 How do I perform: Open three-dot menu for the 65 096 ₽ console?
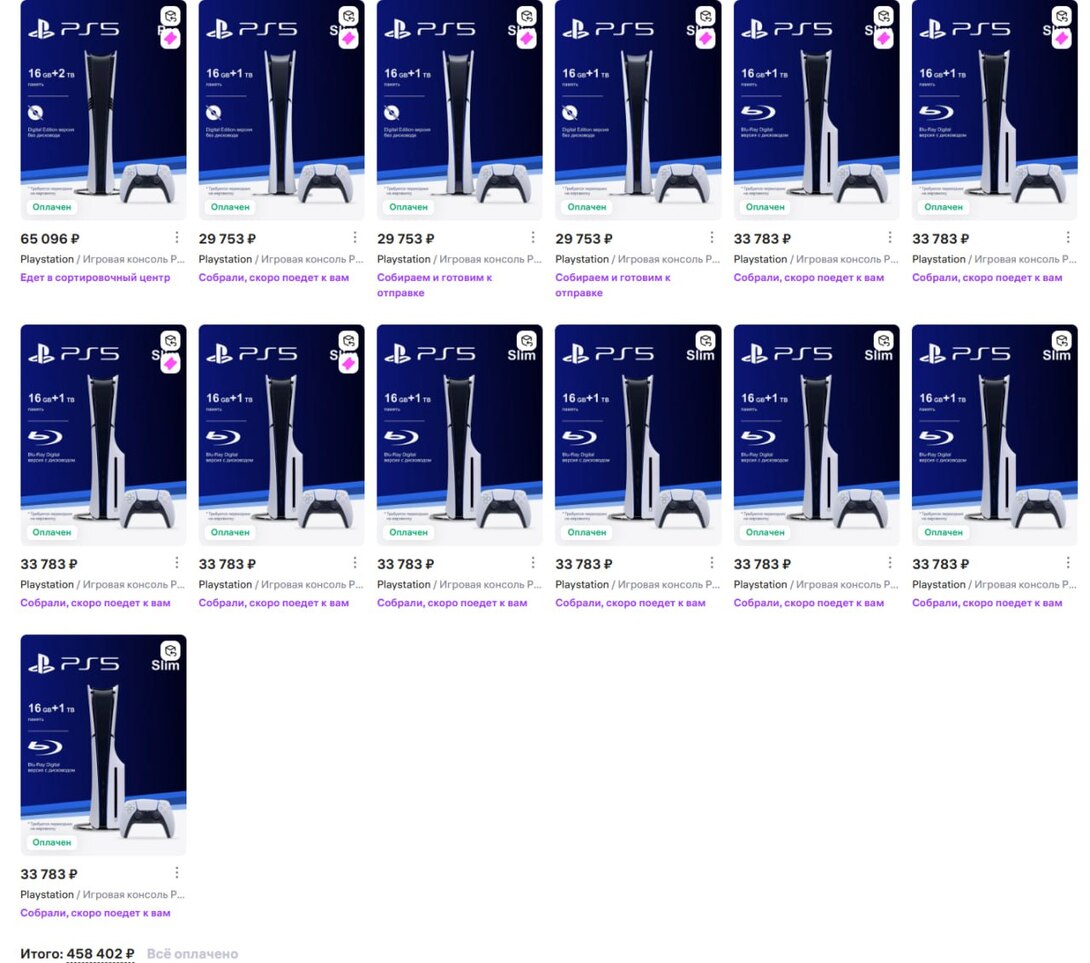click(177, 238)
